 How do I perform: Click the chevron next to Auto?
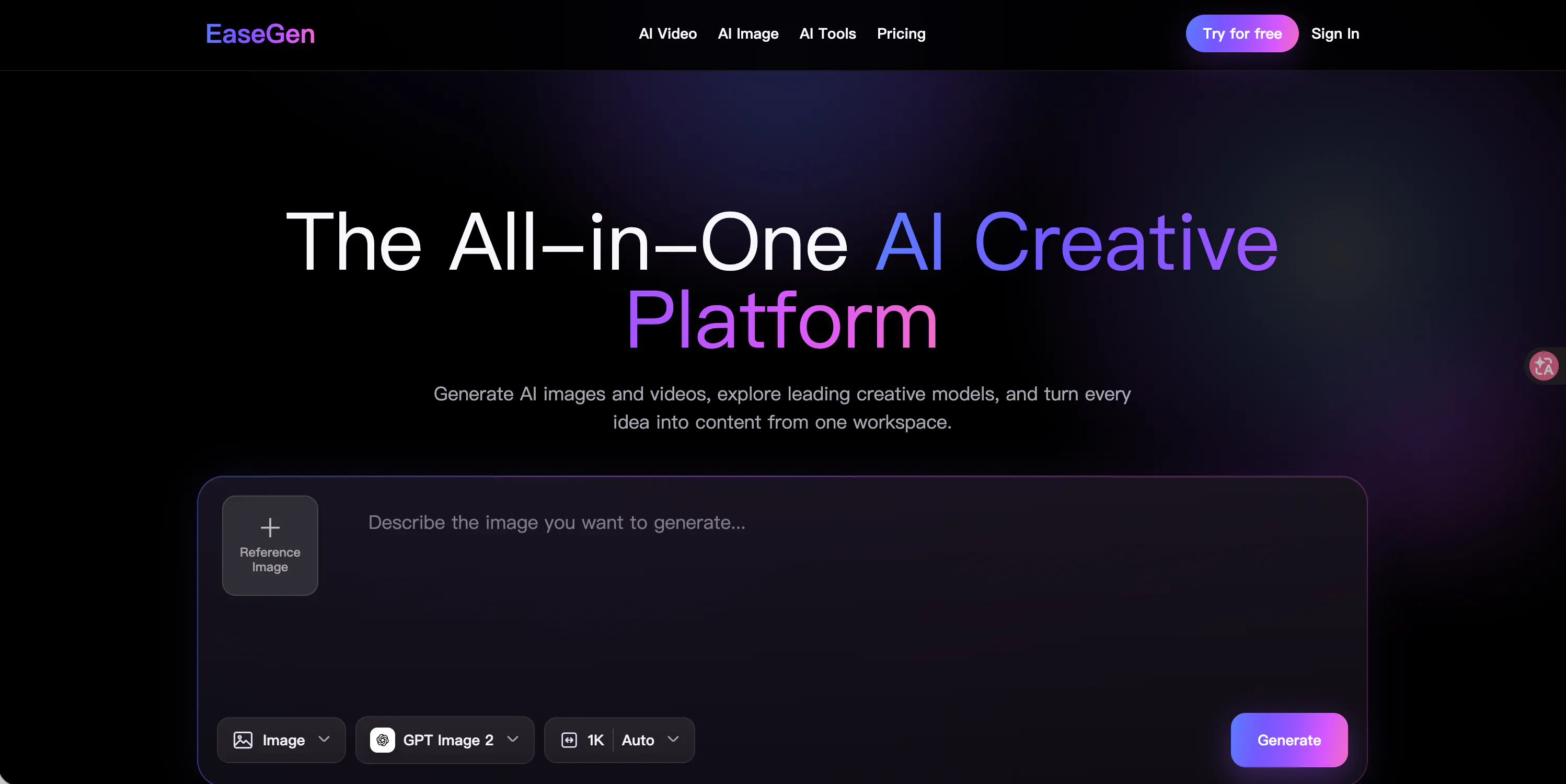(x=673, y=739)
